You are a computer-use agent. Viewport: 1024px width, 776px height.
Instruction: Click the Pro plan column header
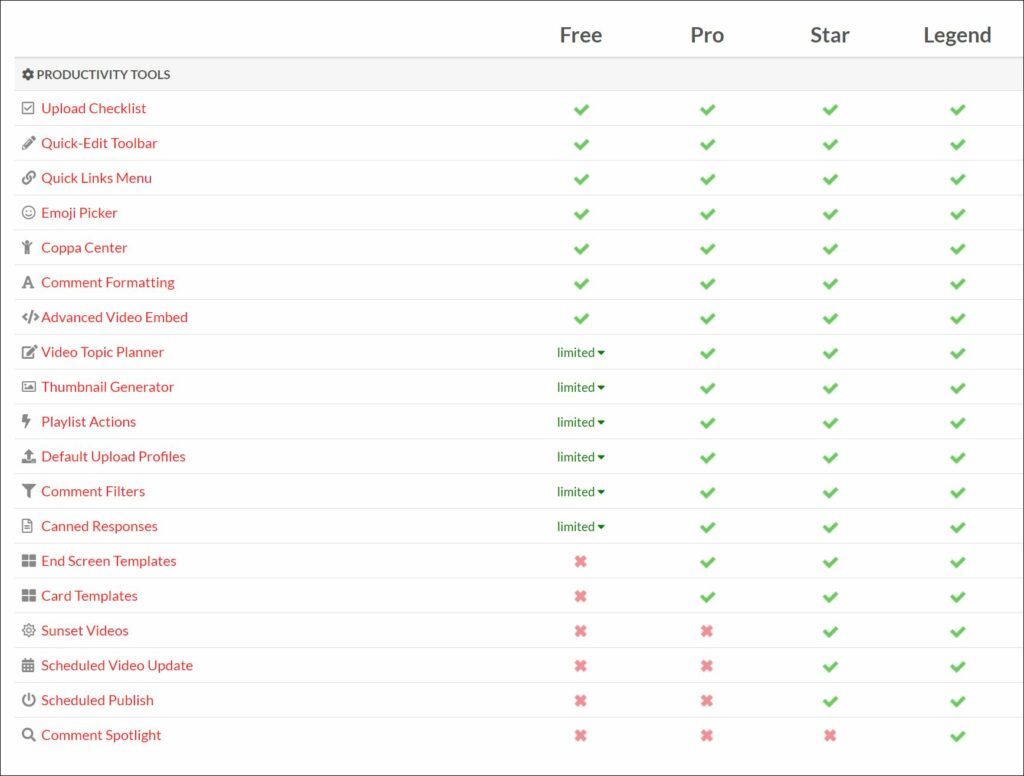coord(707,35)
